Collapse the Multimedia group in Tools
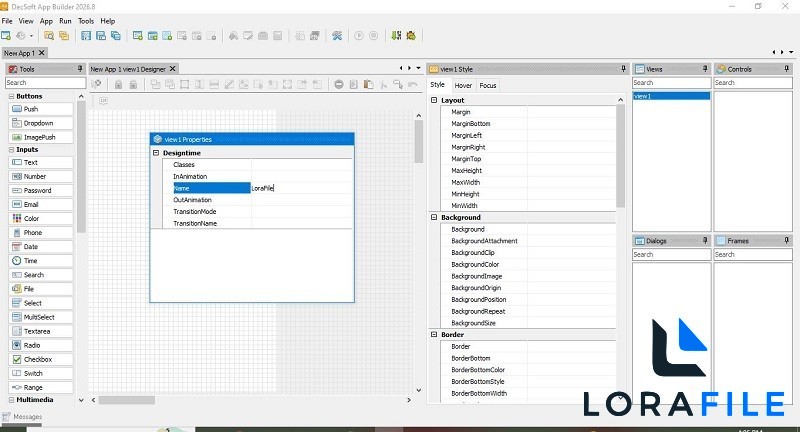The height and width of the screenshot is (432, 800). (x=11, y=400)
